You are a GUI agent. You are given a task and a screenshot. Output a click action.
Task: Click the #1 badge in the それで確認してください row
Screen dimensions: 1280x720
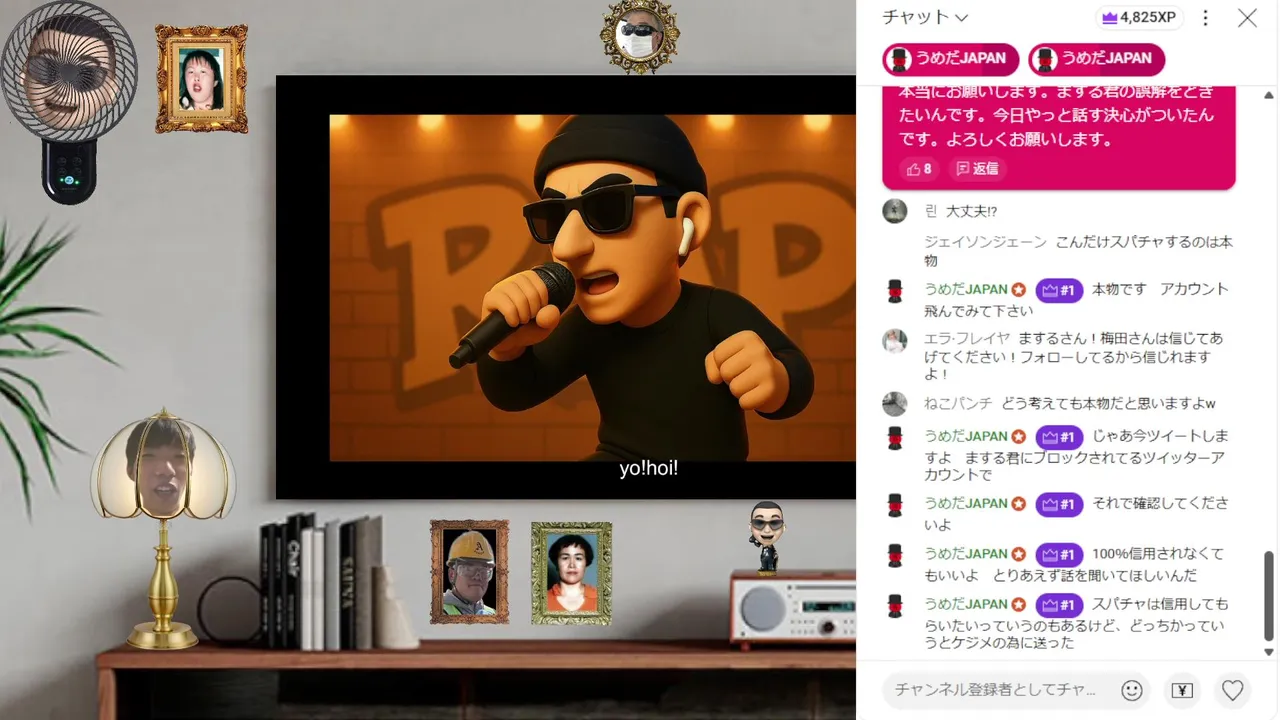(1059, 504)
